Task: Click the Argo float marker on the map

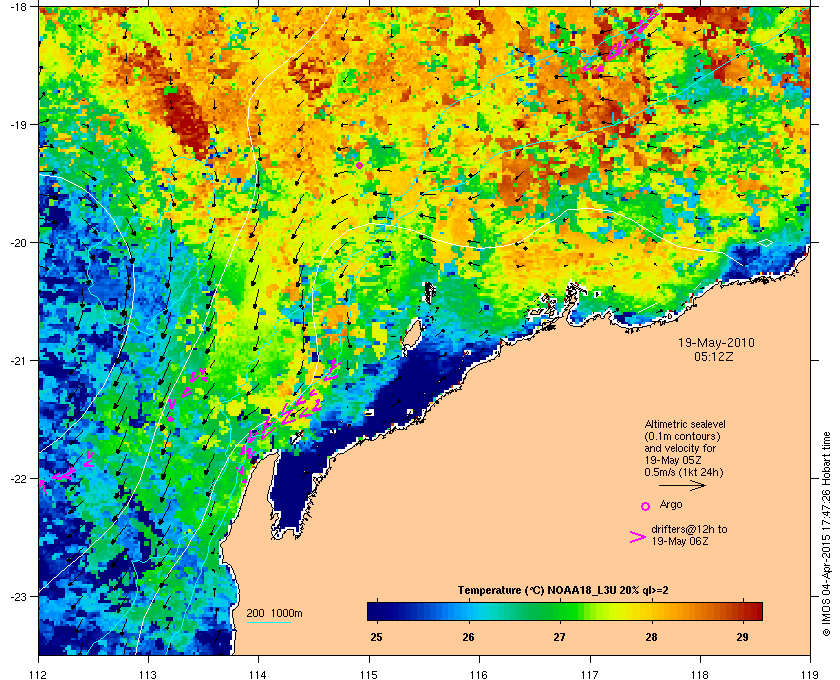Action: point(359,165)
